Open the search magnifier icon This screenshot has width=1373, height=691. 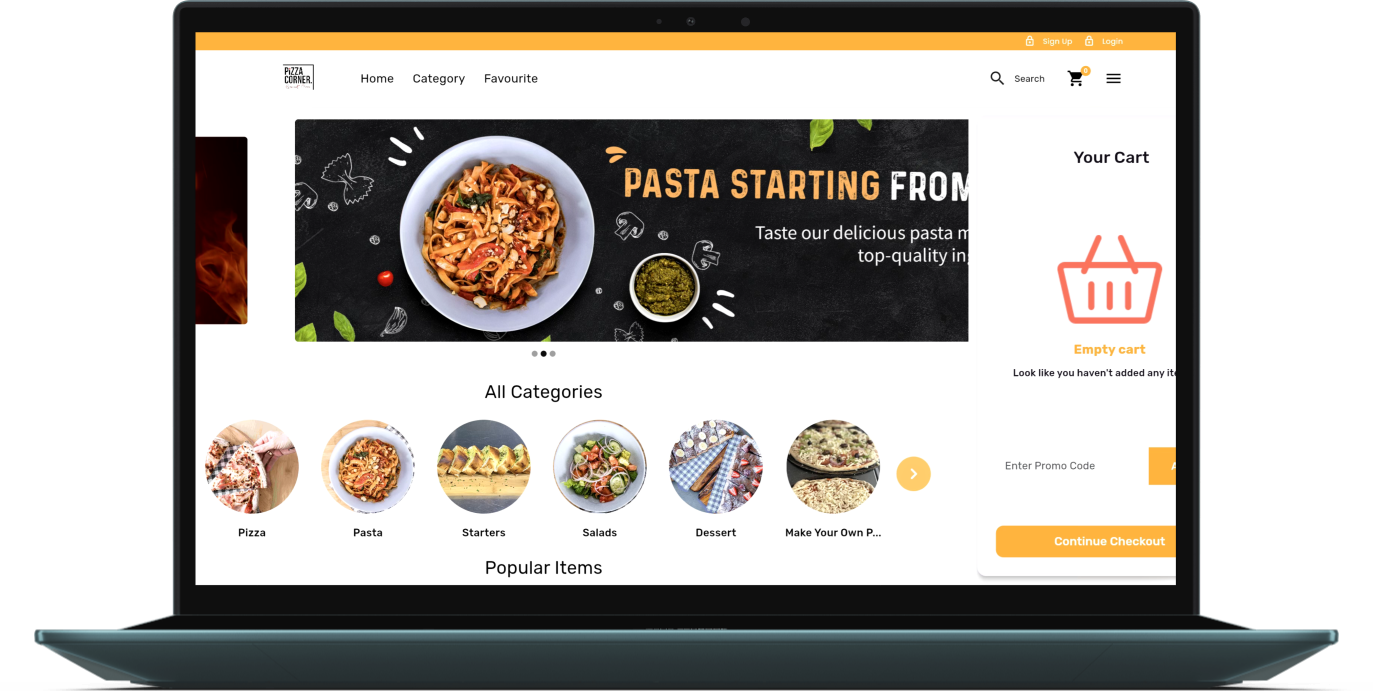997,78
